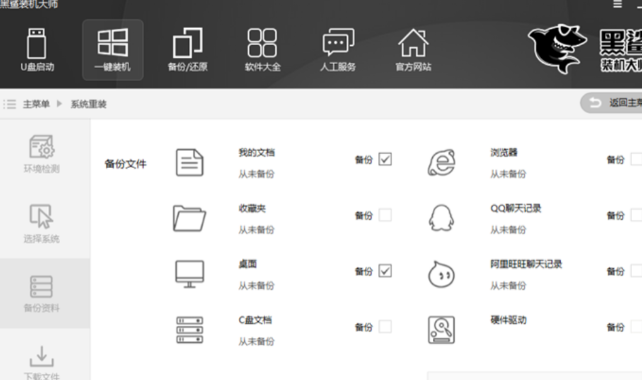Click the 我的文档 document icon
This screenshot has width=642, height=380.
point(189,163)
